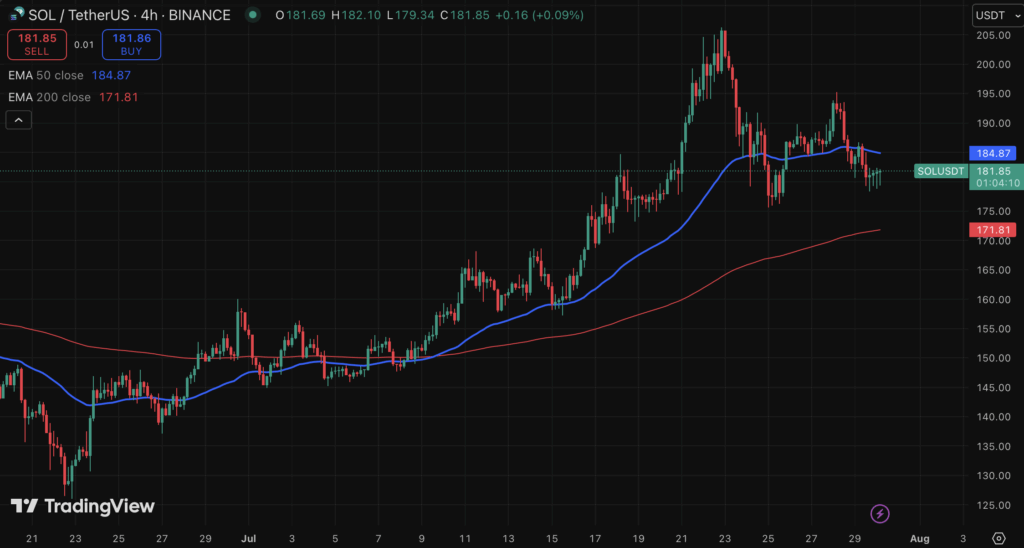Click the high value H182.10 in header
Image resolution: width=1024 pixels, height=548 pixels.
point(356,14)
